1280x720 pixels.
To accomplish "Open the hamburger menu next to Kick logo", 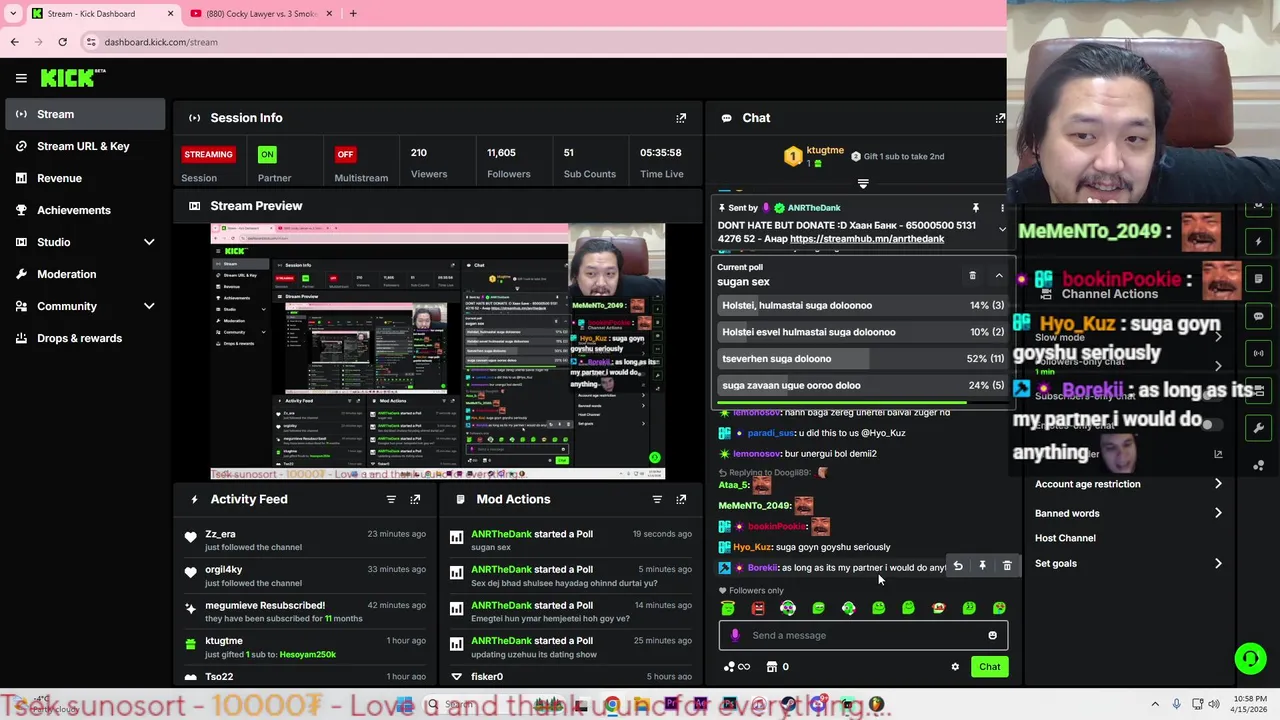I will (21, 78).
